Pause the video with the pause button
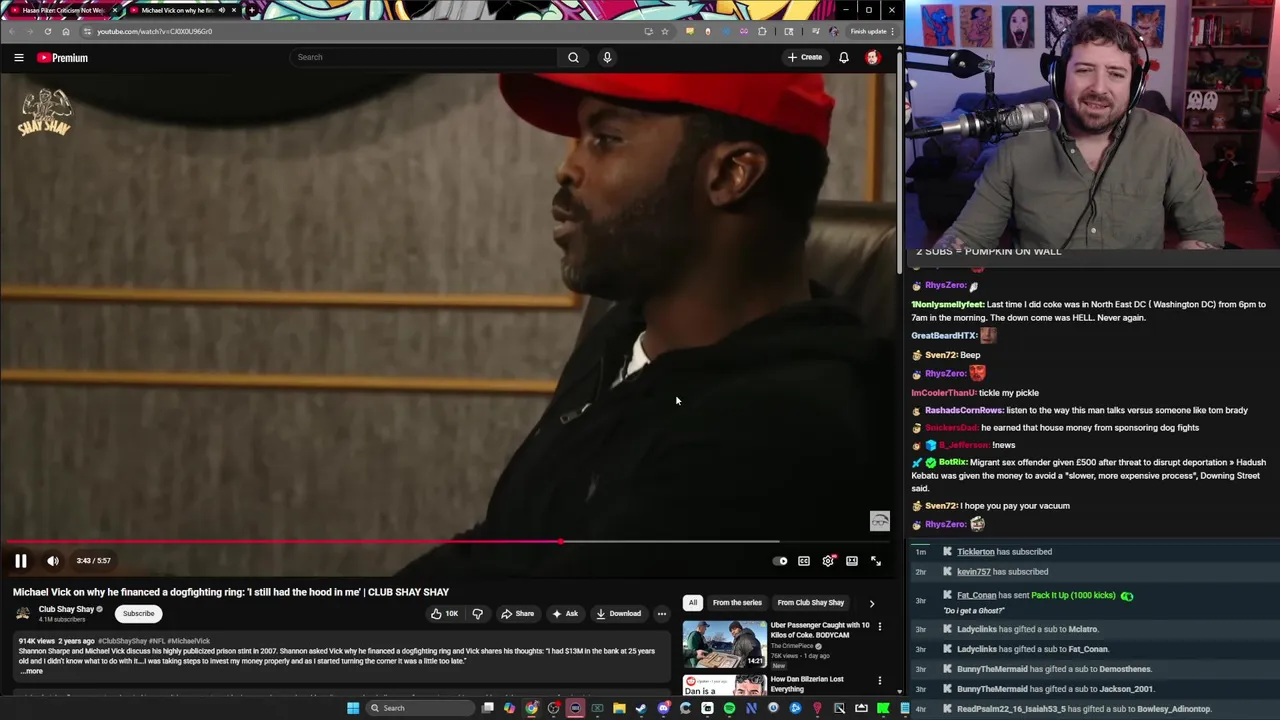Screen dimensions: 1280x720 20,561
